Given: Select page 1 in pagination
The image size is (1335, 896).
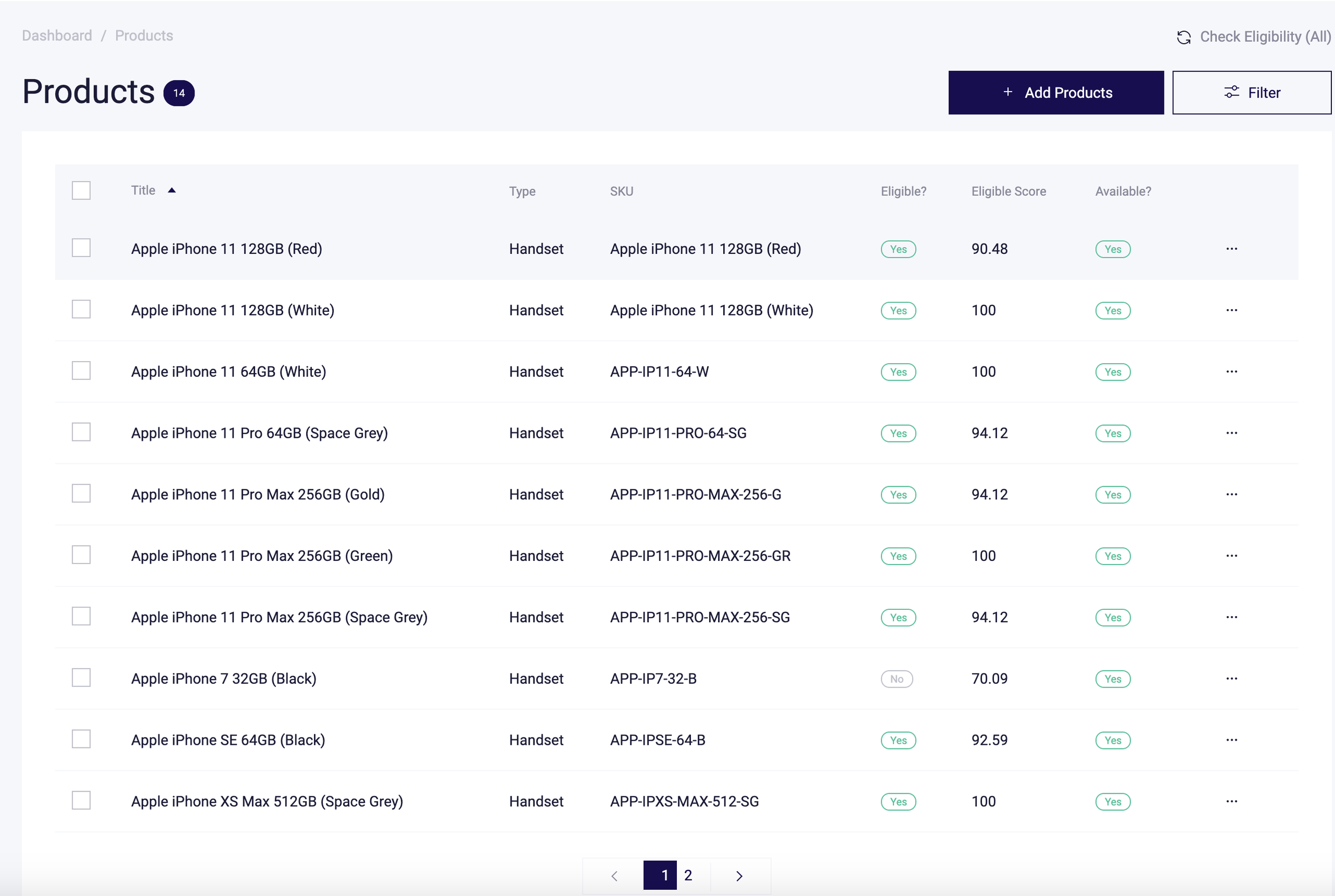Looking at the screenshot, I should coord(660,876).
